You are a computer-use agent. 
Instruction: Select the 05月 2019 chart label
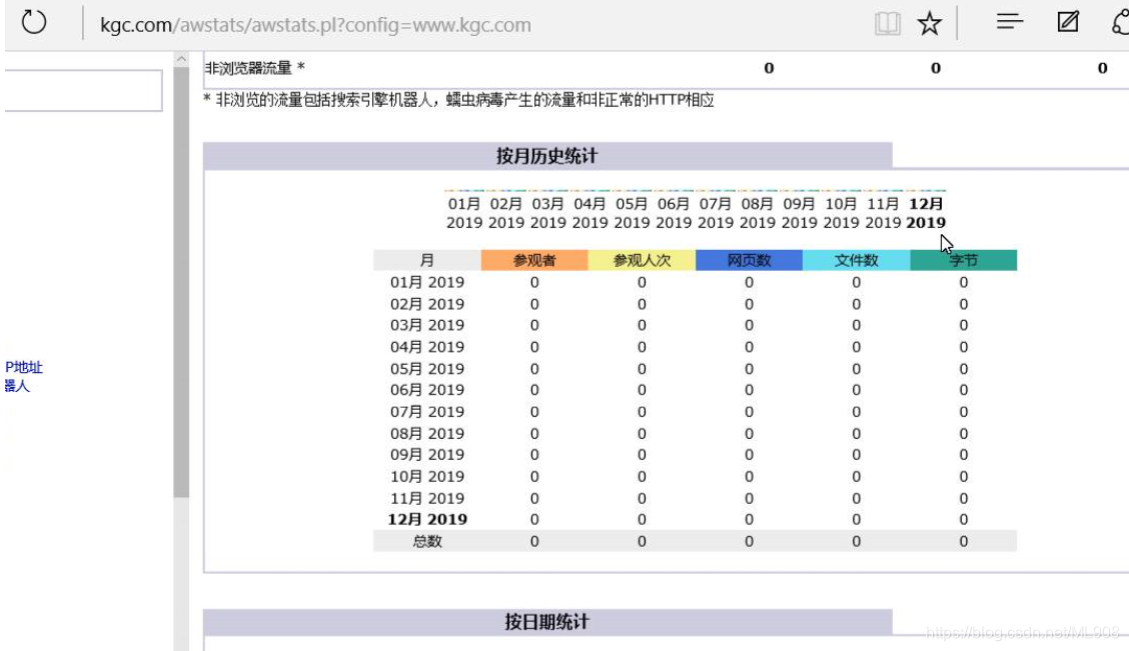click(x=631, y=213)
